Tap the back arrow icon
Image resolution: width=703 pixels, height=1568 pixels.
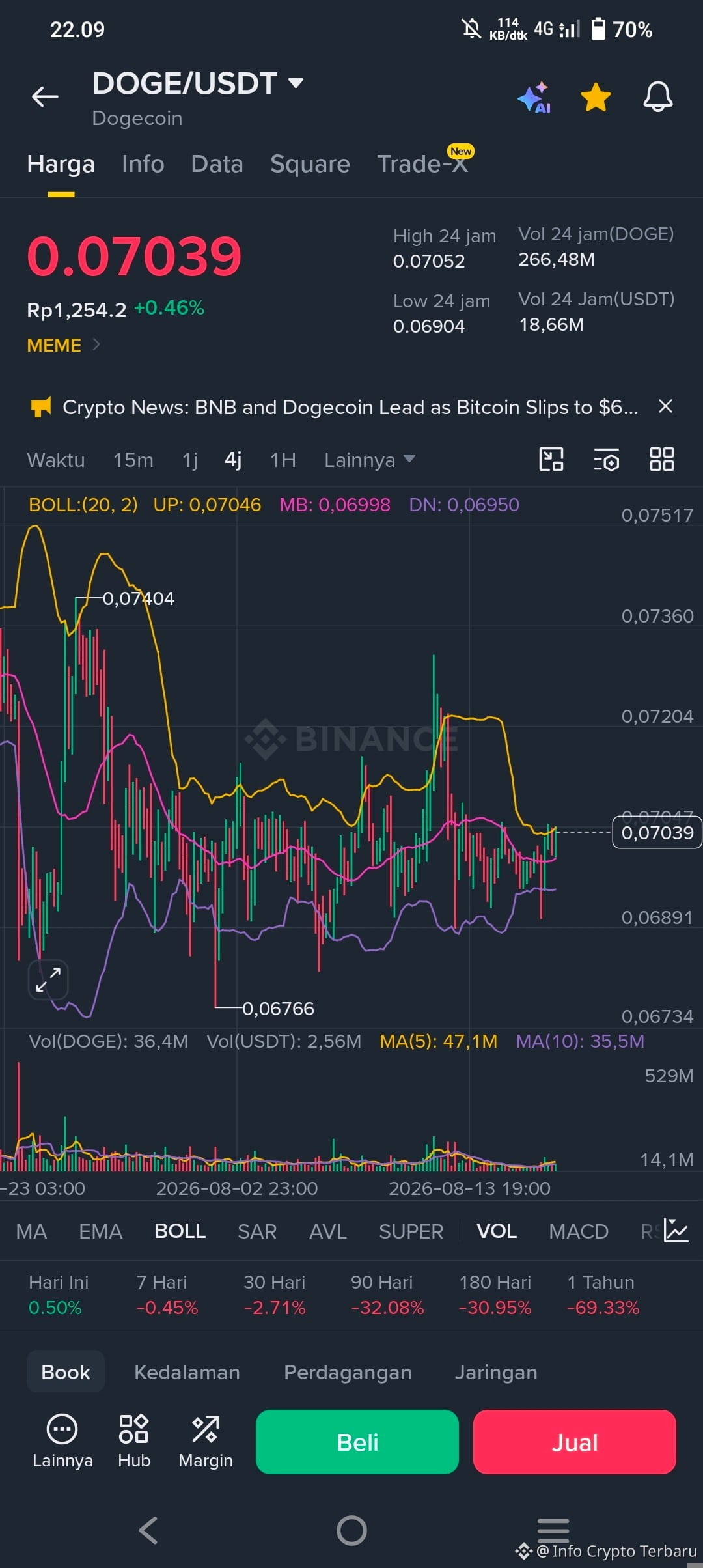pyautogui.click(x=45, y=96)
